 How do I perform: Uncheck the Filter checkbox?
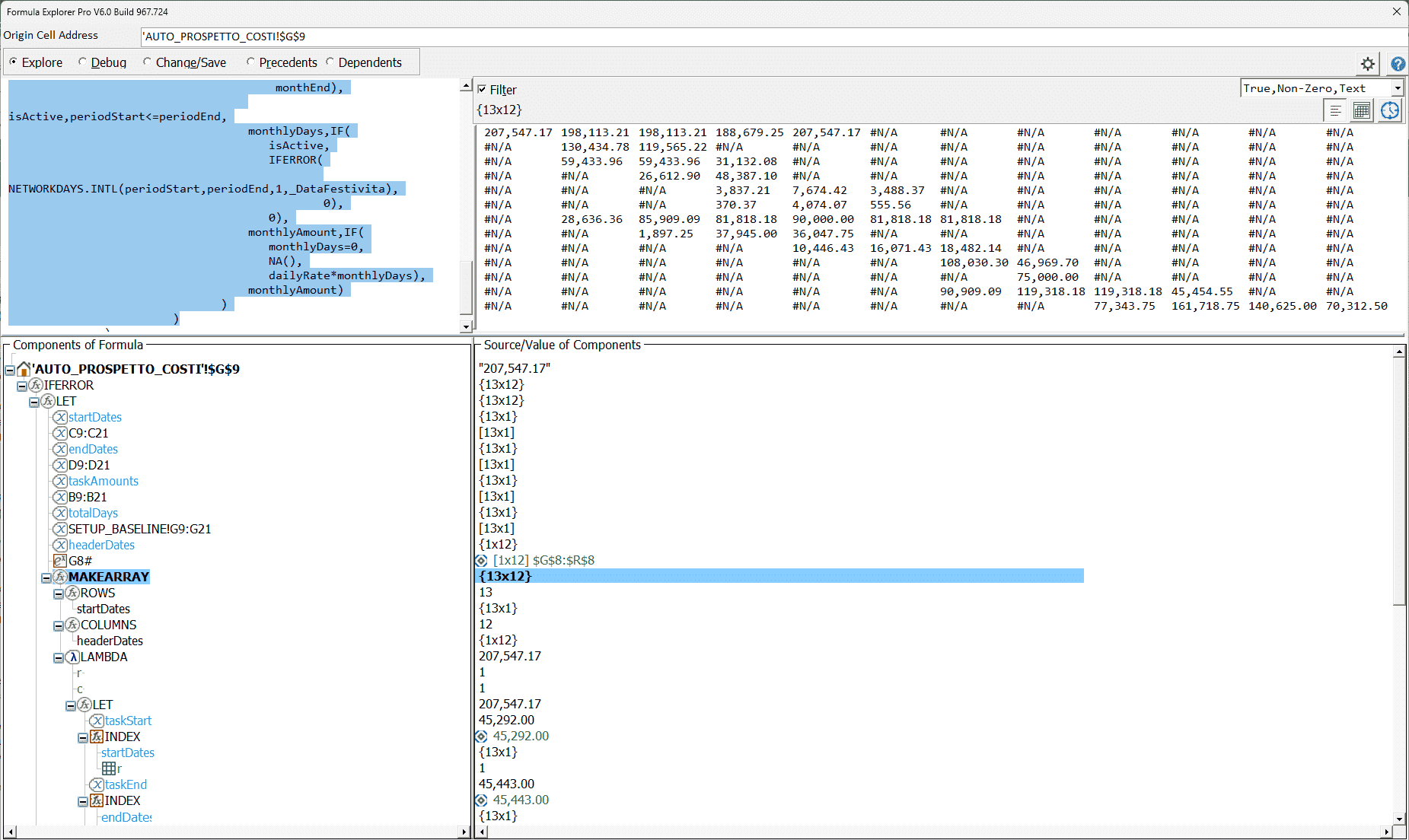point(482,89)
